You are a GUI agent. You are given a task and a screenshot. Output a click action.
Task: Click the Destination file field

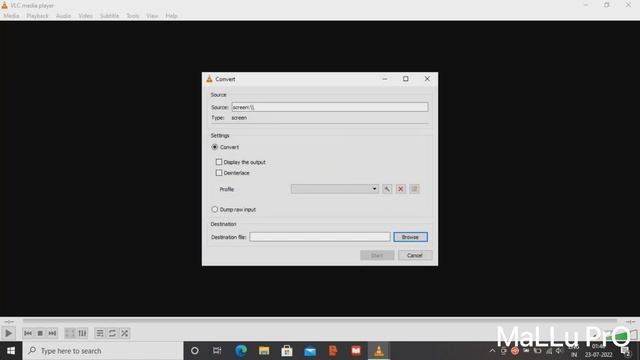coord(320,237)
